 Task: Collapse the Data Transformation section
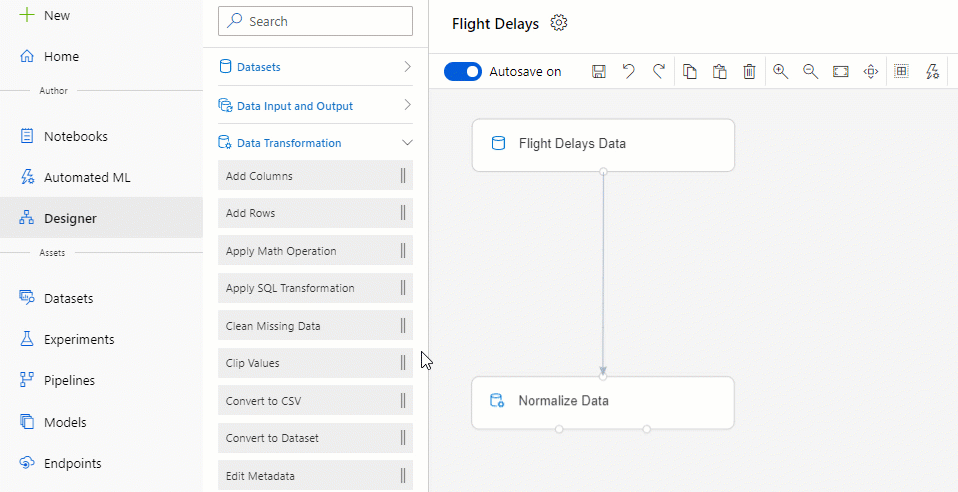point(315,143)
